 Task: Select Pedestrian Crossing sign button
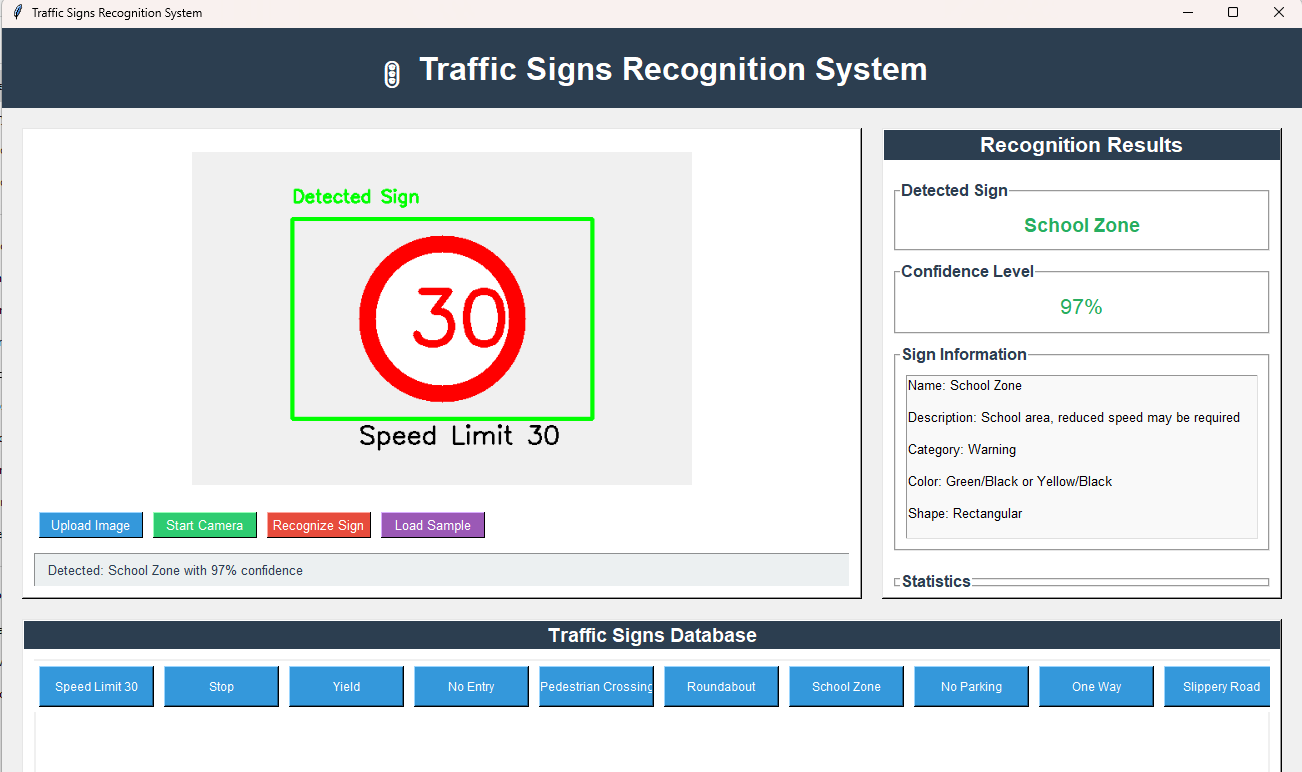coord(596,686)
